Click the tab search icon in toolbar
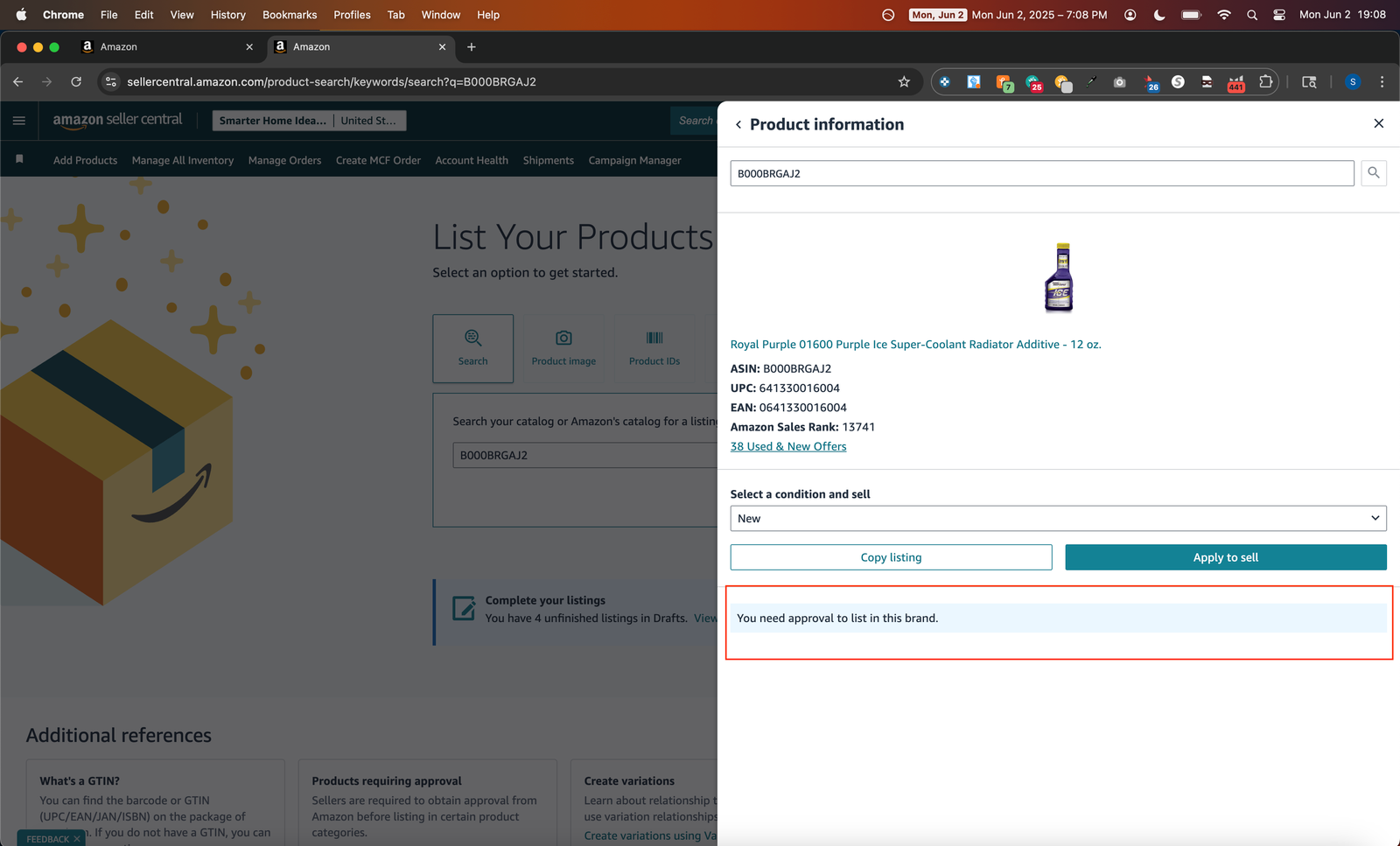 point(1309,81)
